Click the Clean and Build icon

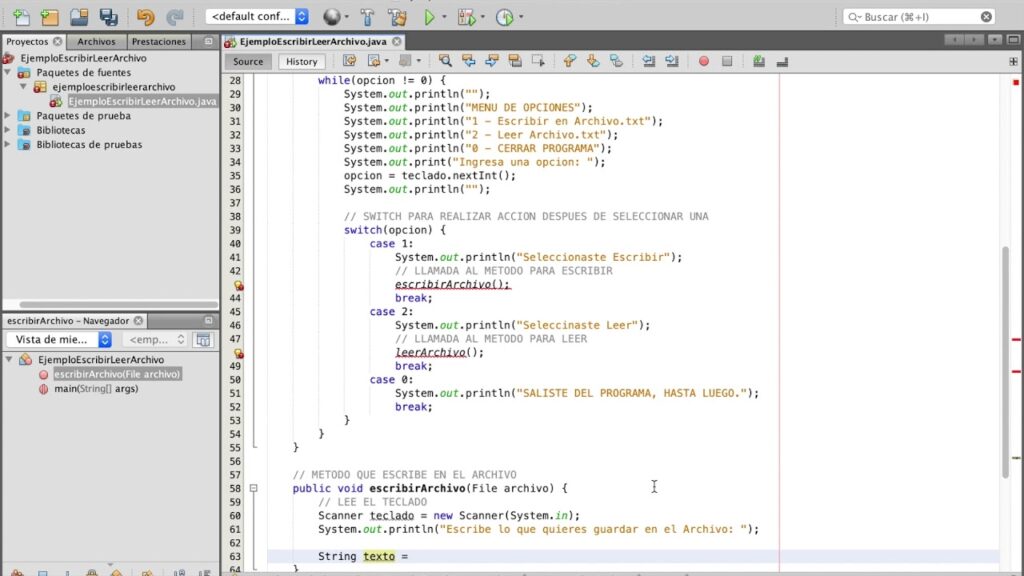[x=397, y=17]
